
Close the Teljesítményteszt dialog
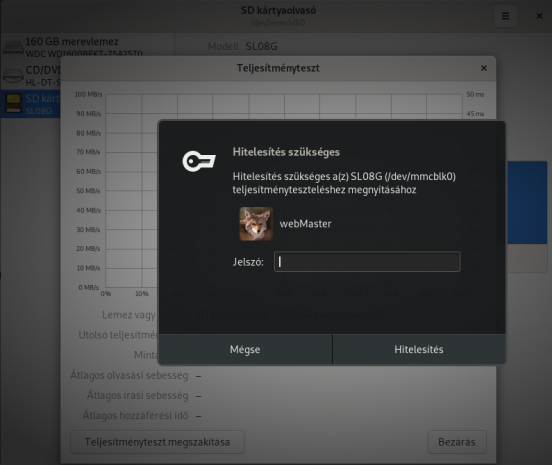(x=484, y=68)
